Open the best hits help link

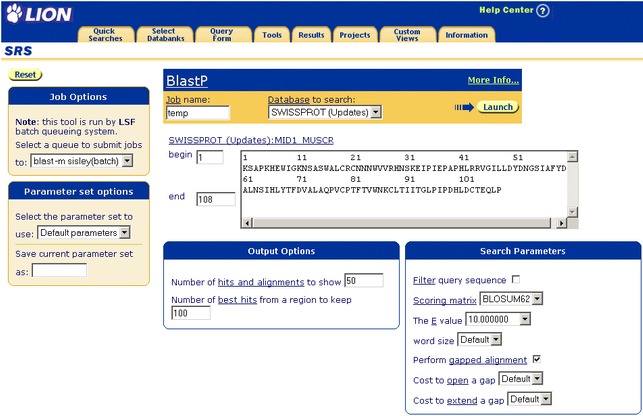237,300
